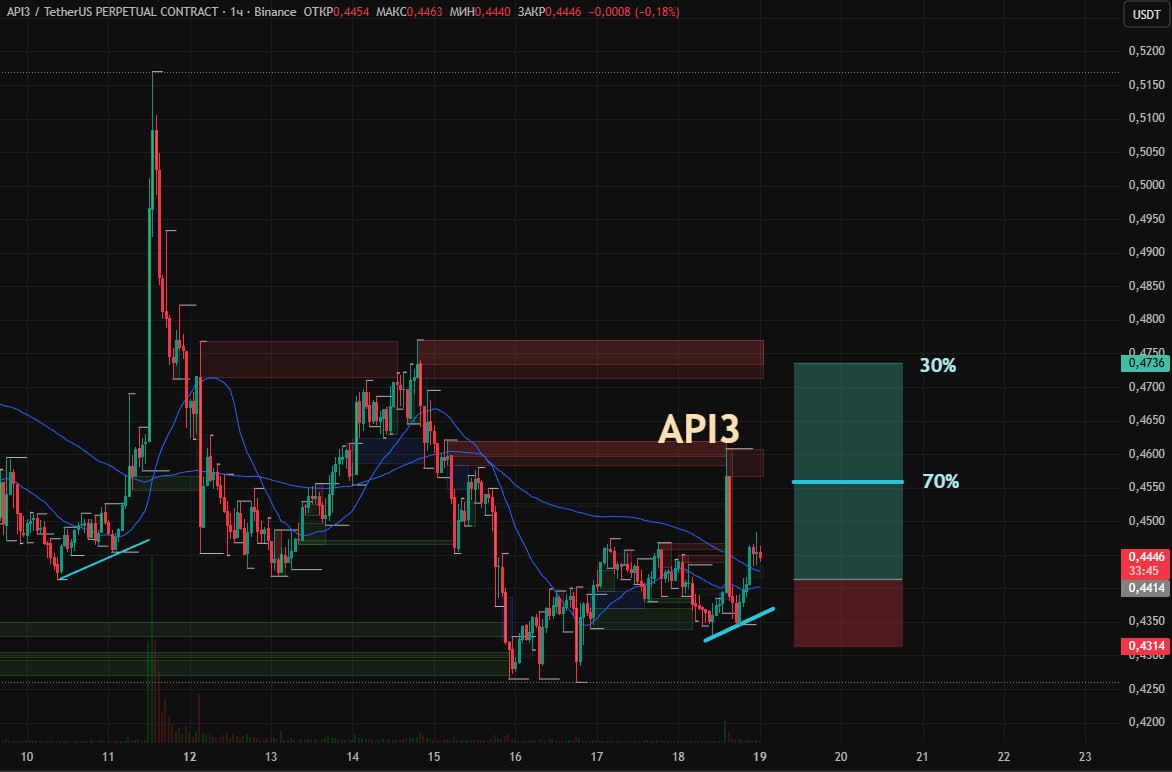This screenshot has height=772, width=1172.
Task: Select the 70% text label
Action: coord(940,482)
